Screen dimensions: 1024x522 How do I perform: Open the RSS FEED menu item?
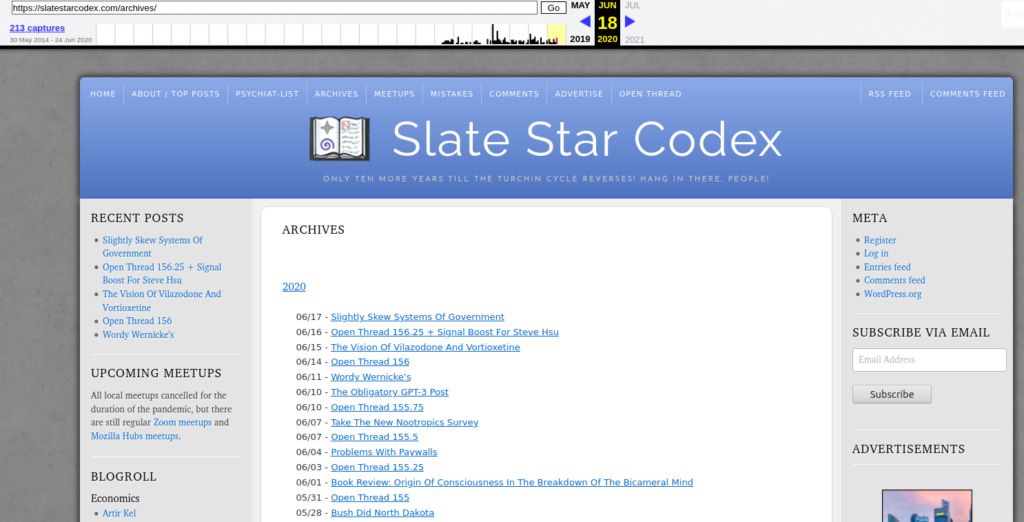click(x=889, y=94)
